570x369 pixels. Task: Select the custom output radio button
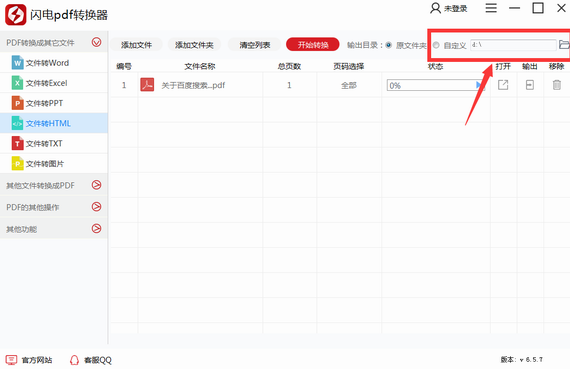436,45
